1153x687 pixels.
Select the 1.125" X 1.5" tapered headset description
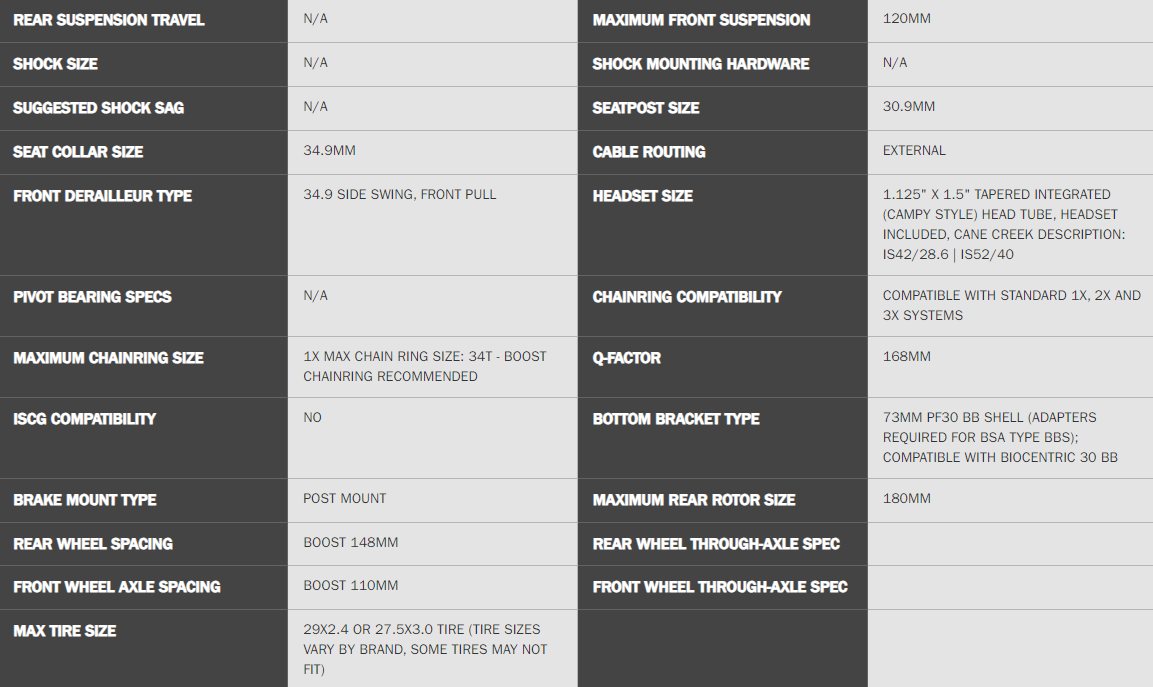[1004, 224]
